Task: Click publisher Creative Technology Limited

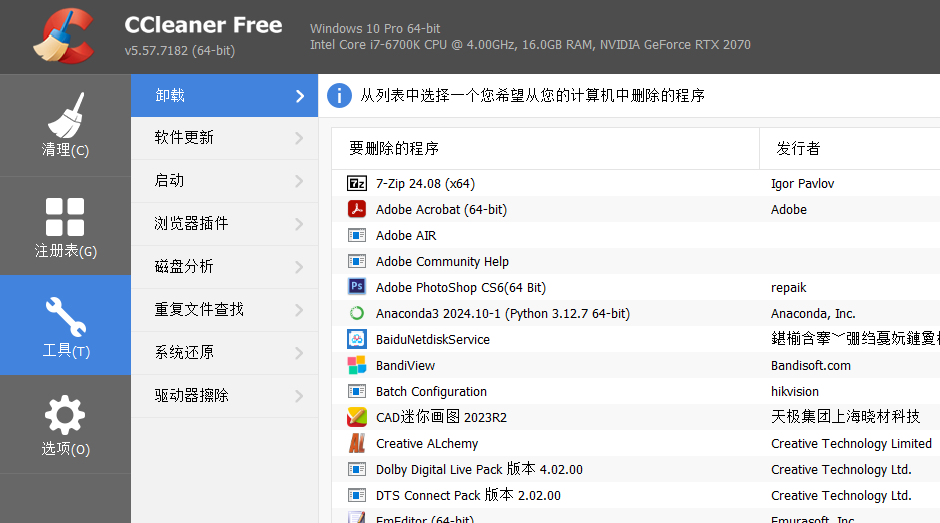Action: (x=851, y=443)
